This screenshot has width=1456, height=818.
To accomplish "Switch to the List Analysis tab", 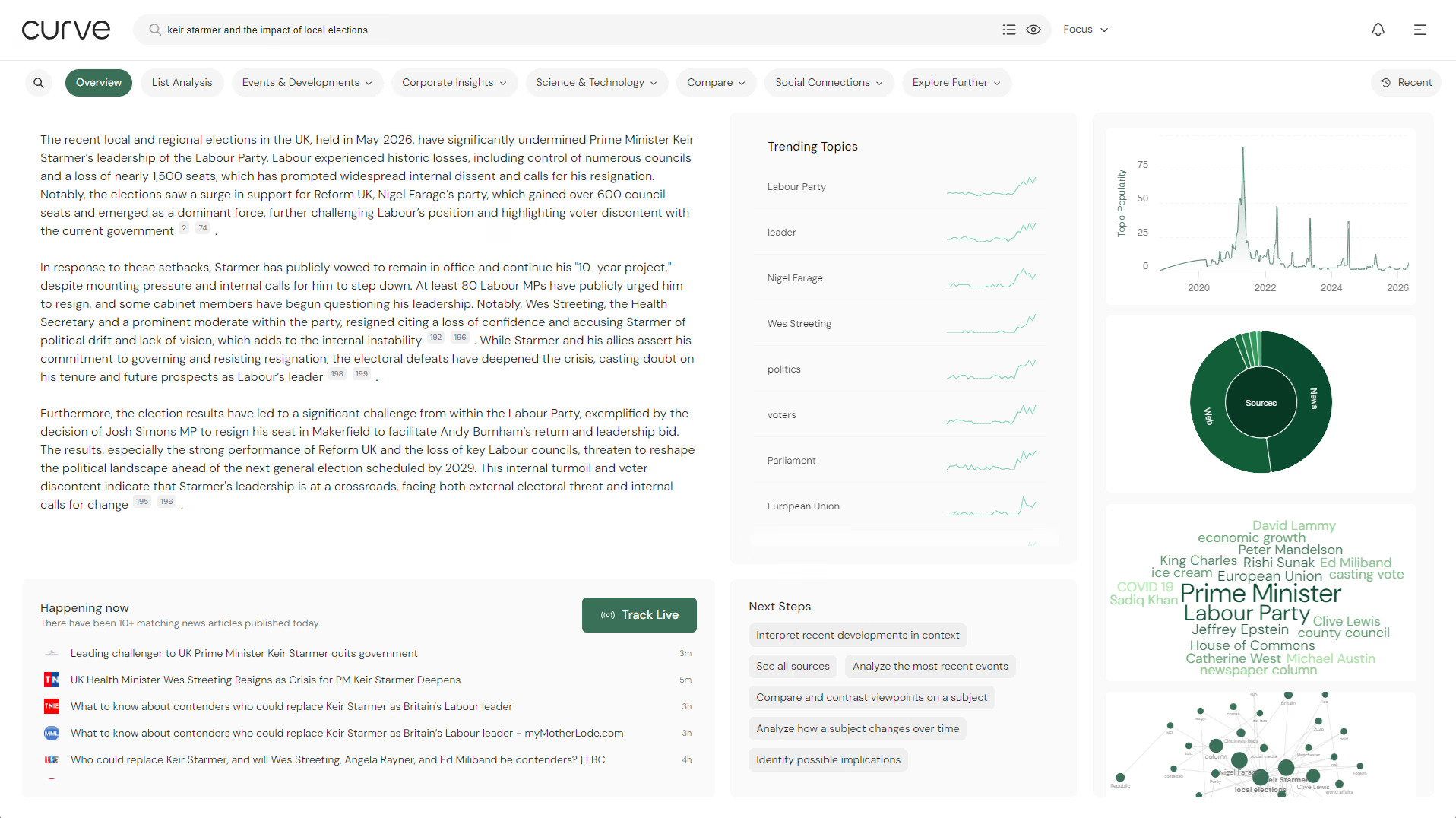I will click(x=182, y=83).
